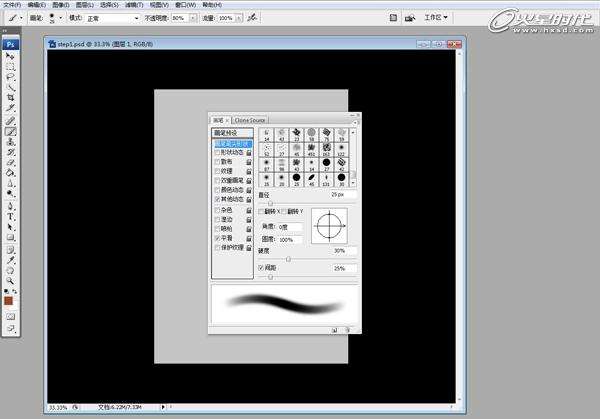
Task: Create new brush icon at panel bottom
Action: (334, 330)
